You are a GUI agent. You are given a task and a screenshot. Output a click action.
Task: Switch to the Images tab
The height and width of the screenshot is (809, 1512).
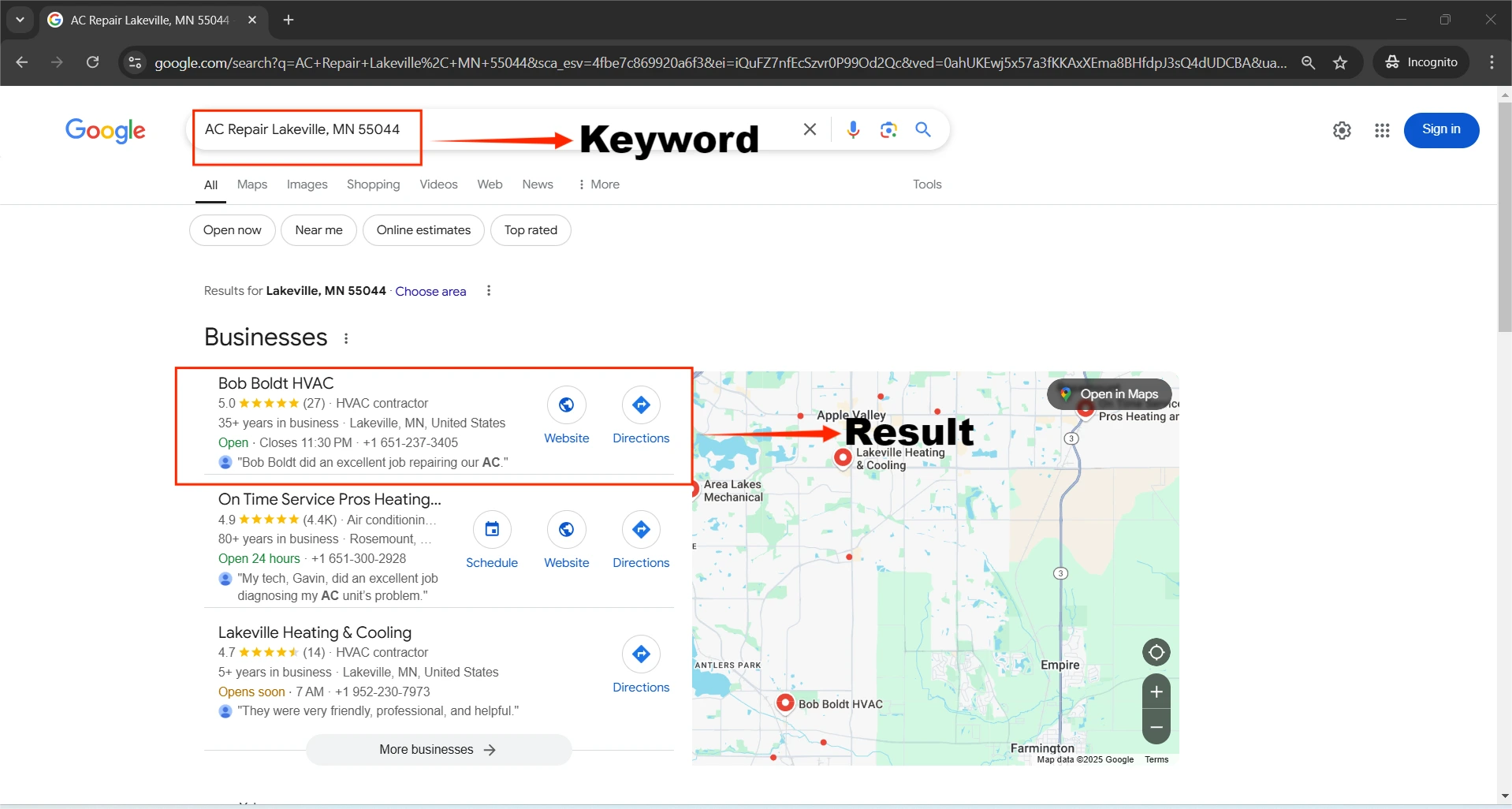(307, 185)
